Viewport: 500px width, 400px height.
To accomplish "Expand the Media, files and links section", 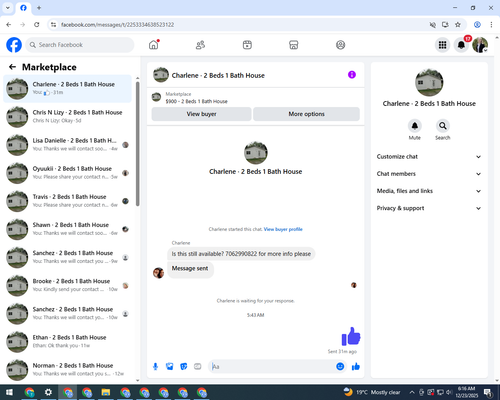I will click(429, 191).
